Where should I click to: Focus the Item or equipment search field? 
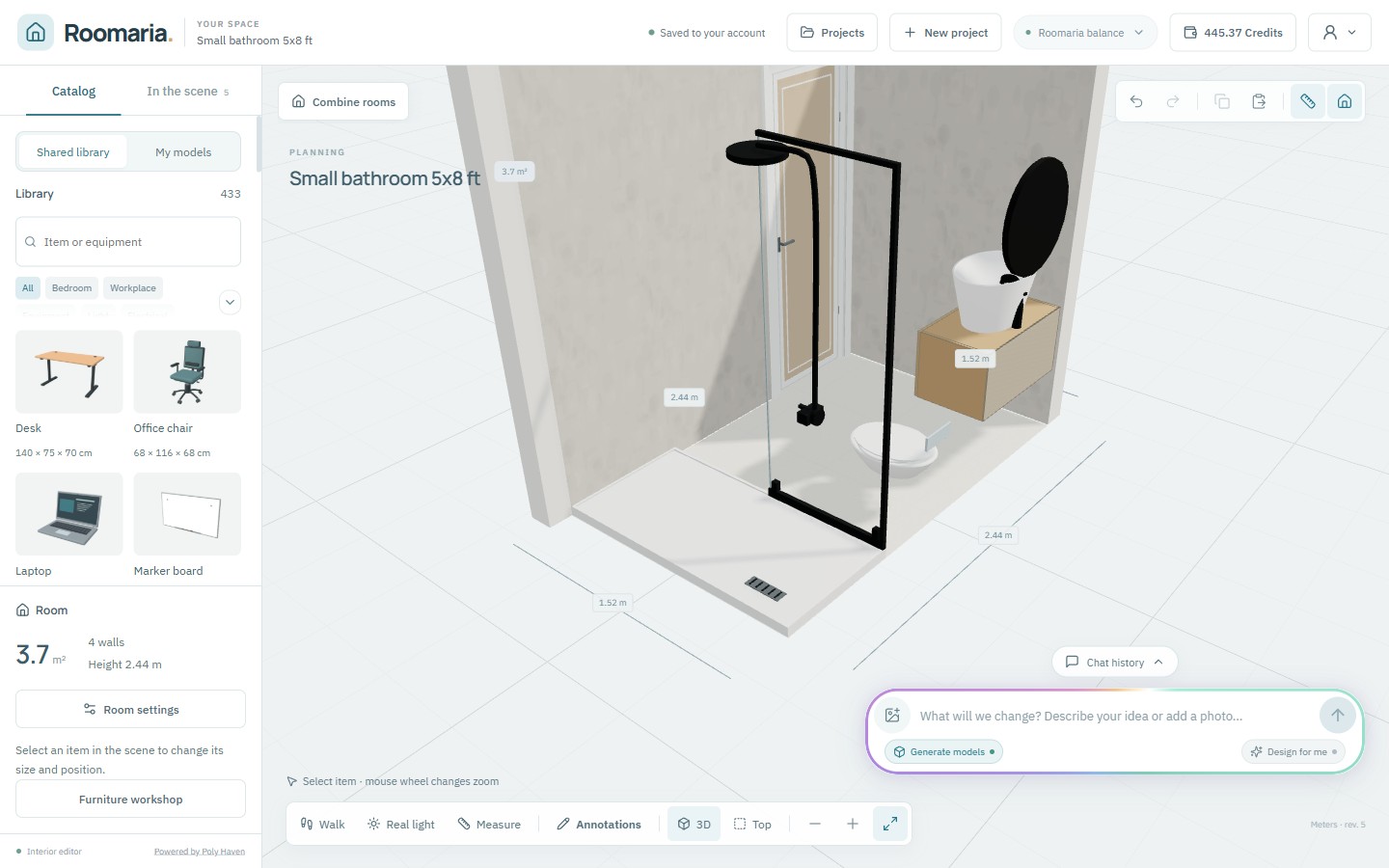128,241
